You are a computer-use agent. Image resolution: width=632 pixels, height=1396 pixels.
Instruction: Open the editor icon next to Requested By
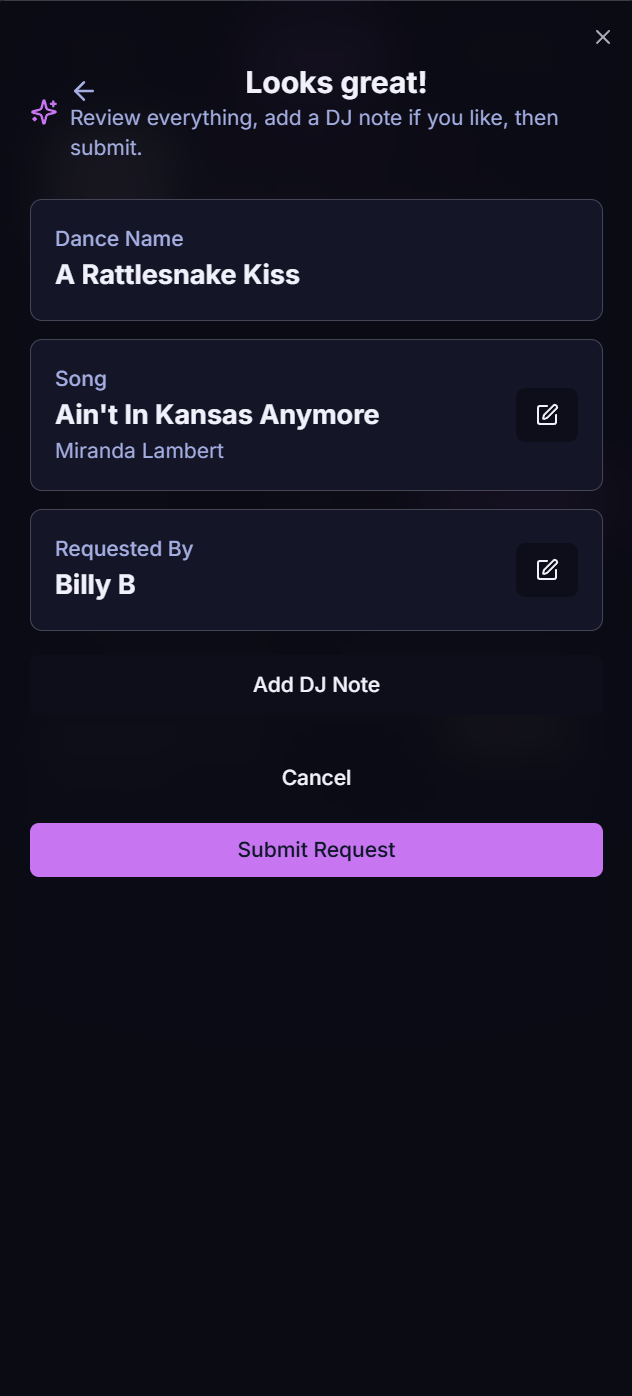[x=546, y=569]
